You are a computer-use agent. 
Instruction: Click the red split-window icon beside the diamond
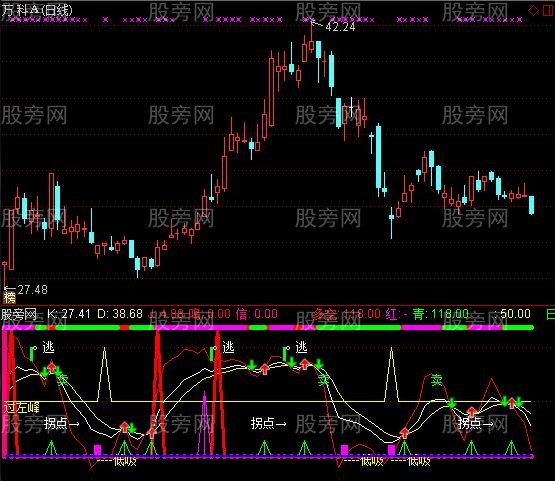coord(548,10)
